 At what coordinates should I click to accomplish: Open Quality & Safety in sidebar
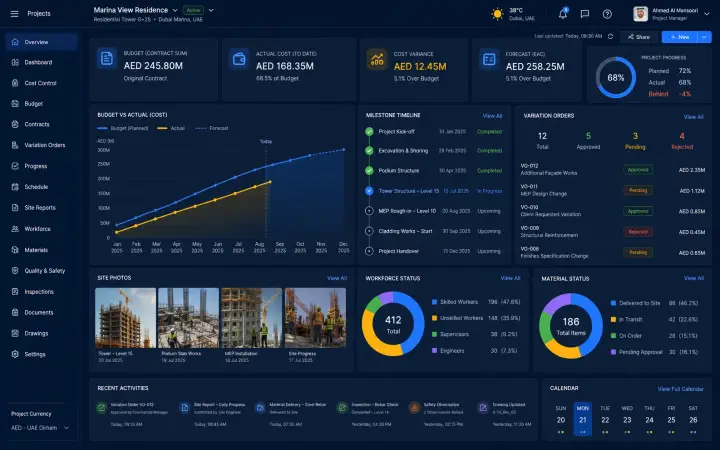point(41,271)
